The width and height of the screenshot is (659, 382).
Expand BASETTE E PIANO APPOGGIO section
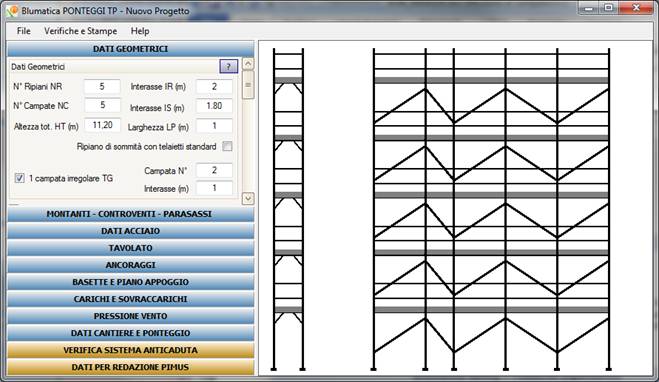[130, 282]
